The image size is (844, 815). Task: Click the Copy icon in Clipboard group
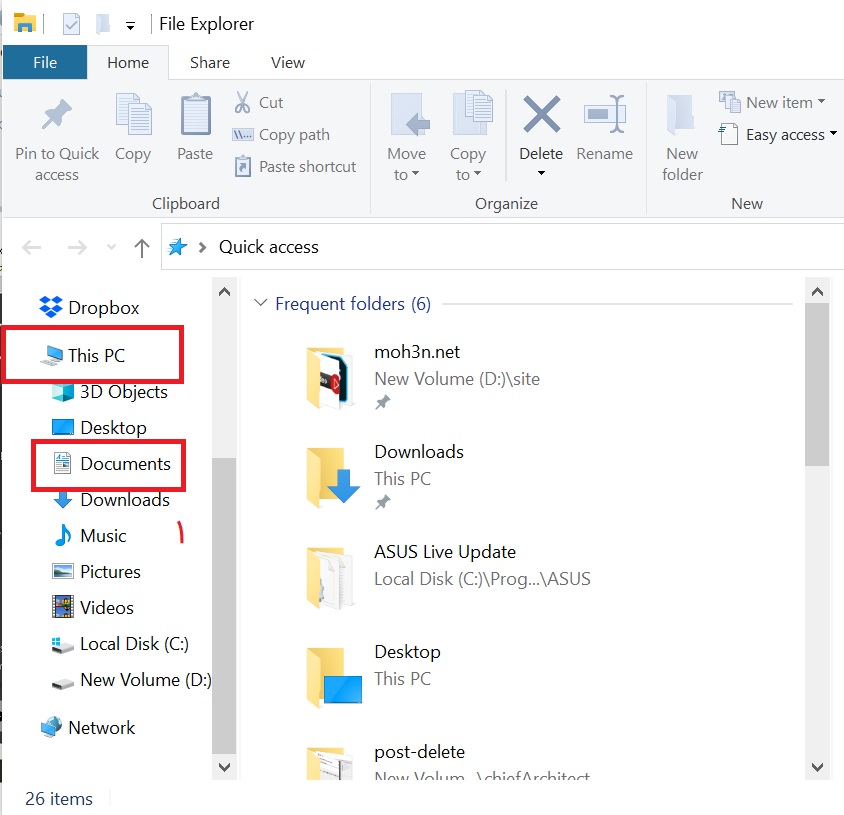point(132,117)
